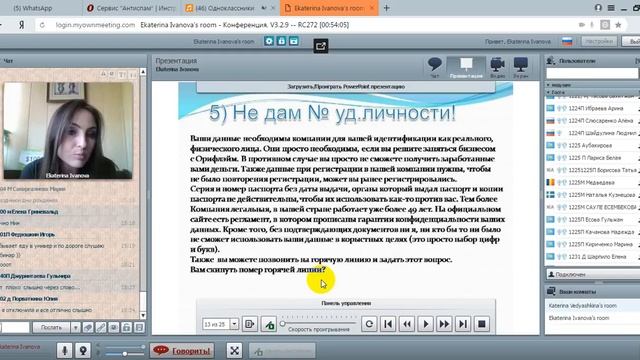640x360 pixels.
Task: Play the presentation
Action: [426, 324]
